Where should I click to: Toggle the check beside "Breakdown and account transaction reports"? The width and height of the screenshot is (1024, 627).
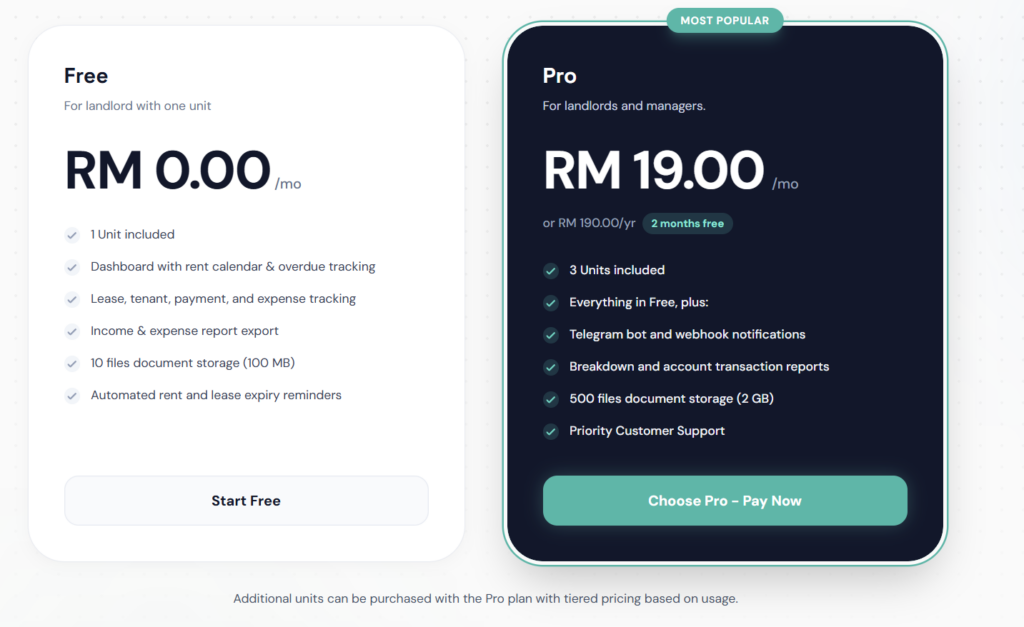(550, 367)
